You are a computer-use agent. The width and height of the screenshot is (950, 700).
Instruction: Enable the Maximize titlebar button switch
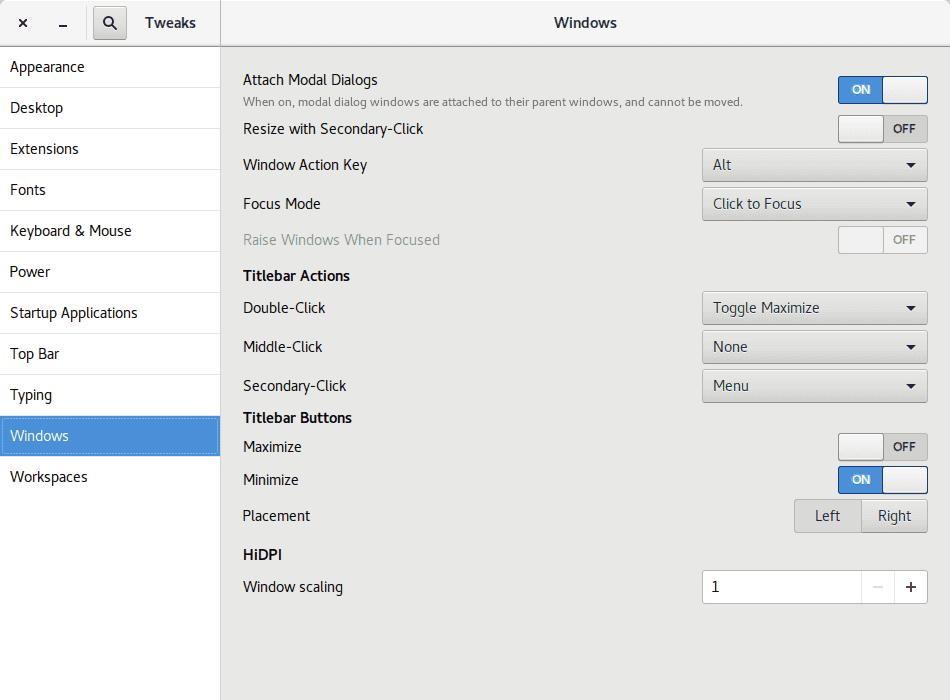[882, 447]
